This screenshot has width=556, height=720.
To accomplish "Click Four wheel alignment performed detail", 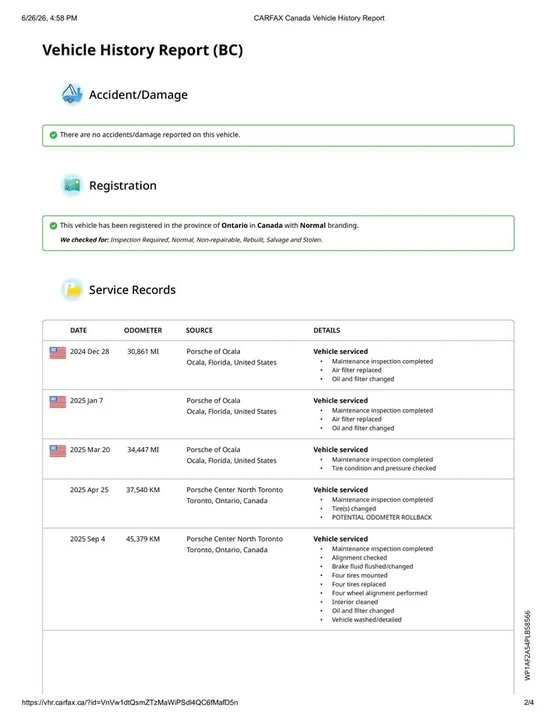I will pyautogui.click(x=380, y=593).
